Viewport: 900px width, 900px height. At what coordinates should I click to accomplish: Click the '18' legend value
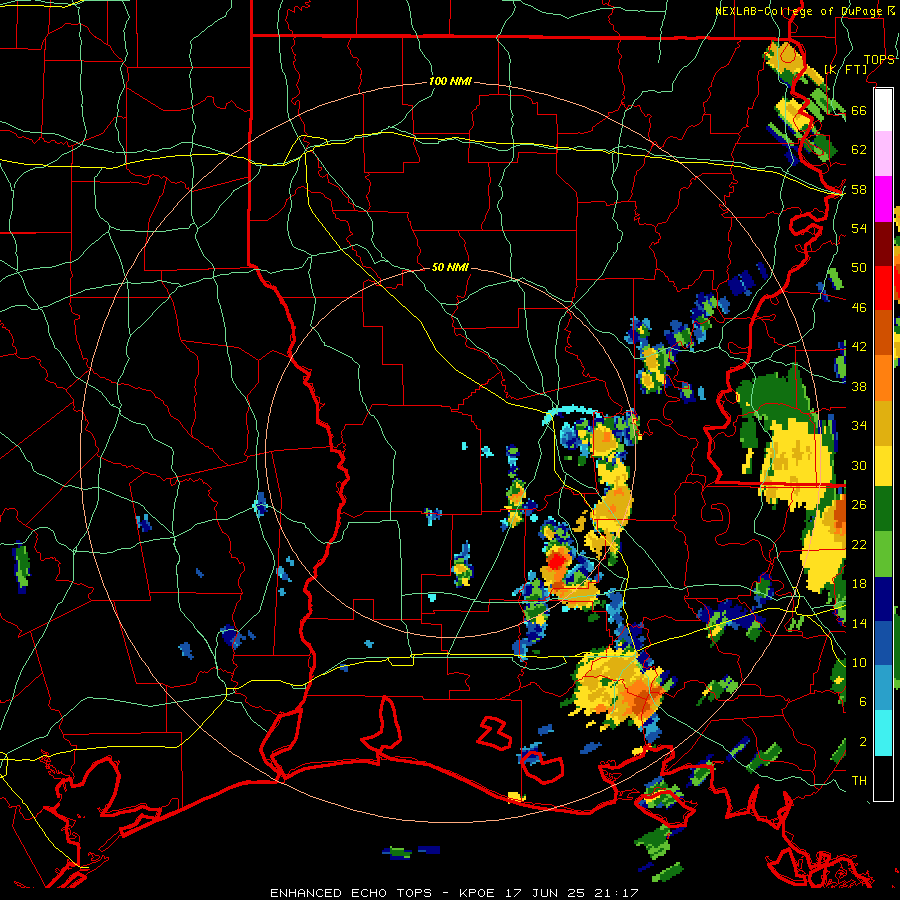click(x=859, y=584)
